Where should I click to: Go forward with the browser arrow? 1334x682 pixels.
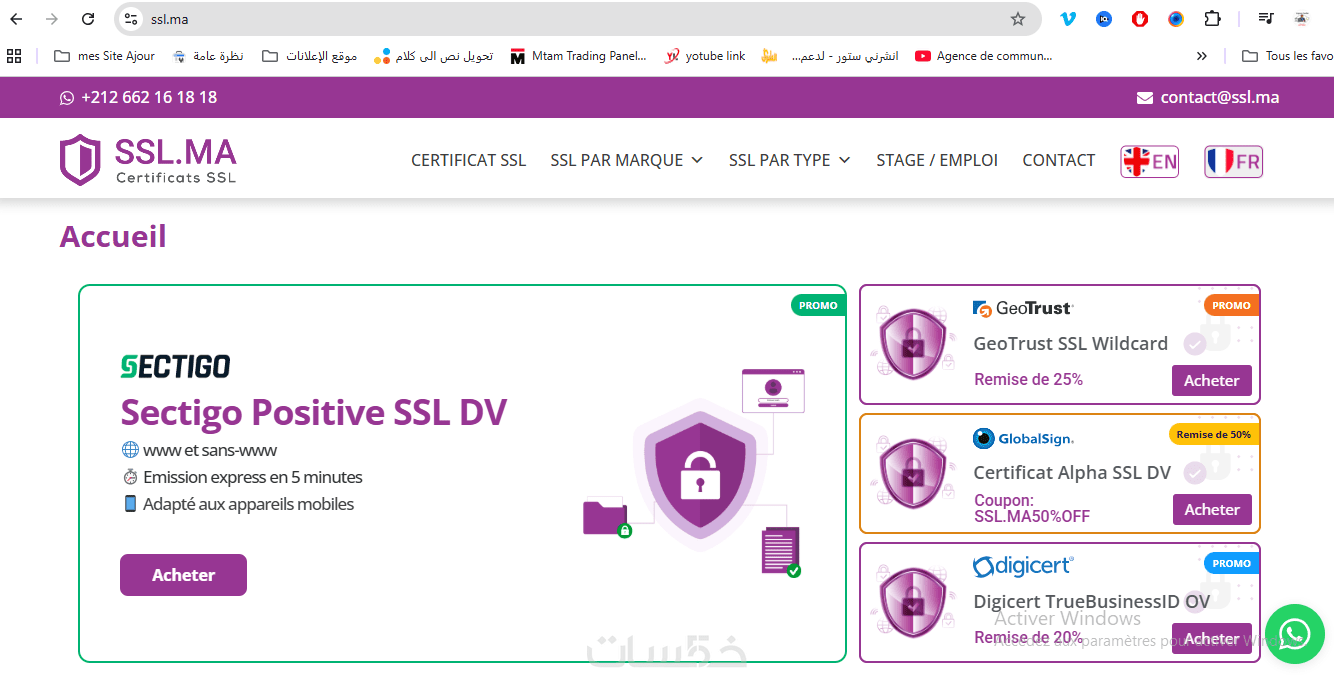point(52,19)
